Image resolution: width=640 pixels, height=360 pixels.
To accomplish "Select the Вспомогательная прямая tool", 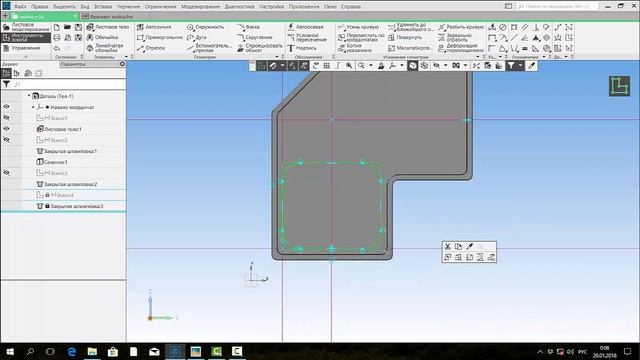I will coord(209,48).
